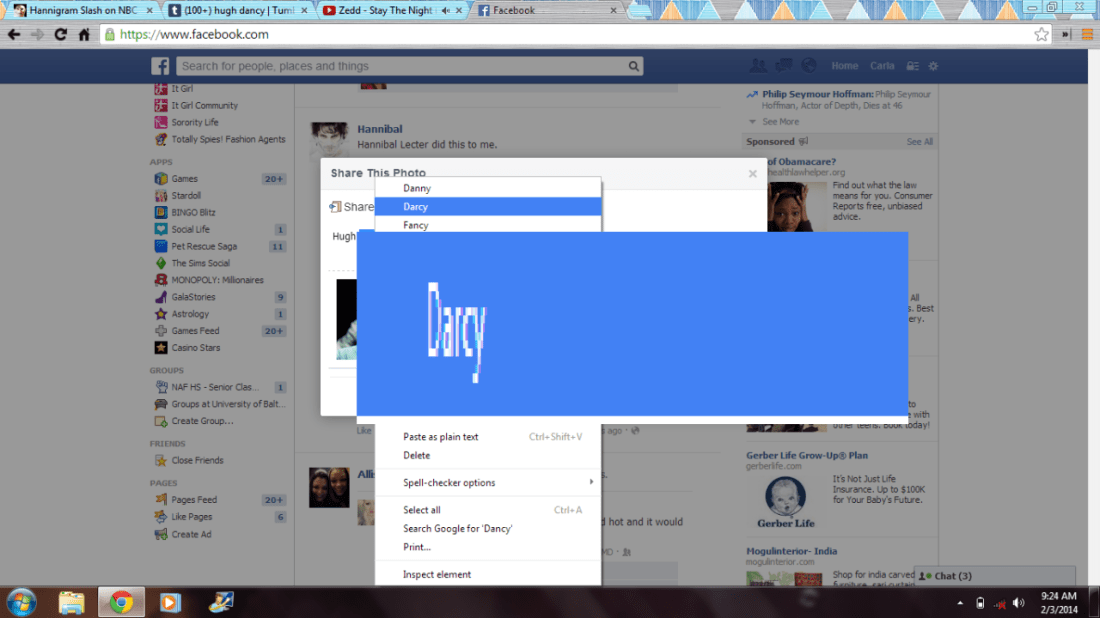Bookmark page with the star icon
Screen dimensions: 1100x618
point(1041,34)
